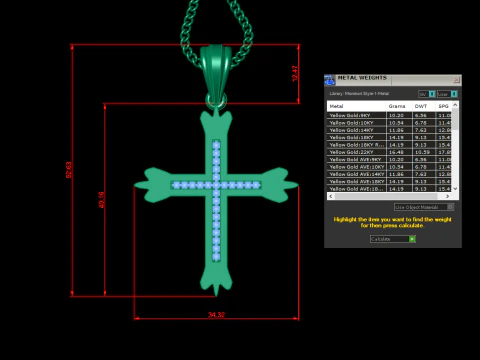Close the Metal Weights panel

pyautogui.click(x=456, y=80)
